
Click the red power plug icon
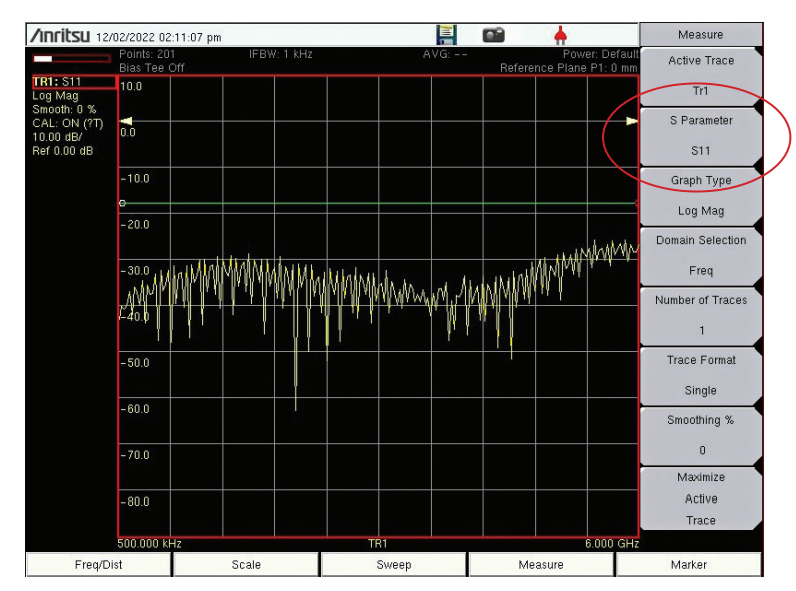click(x=560, y=36)
